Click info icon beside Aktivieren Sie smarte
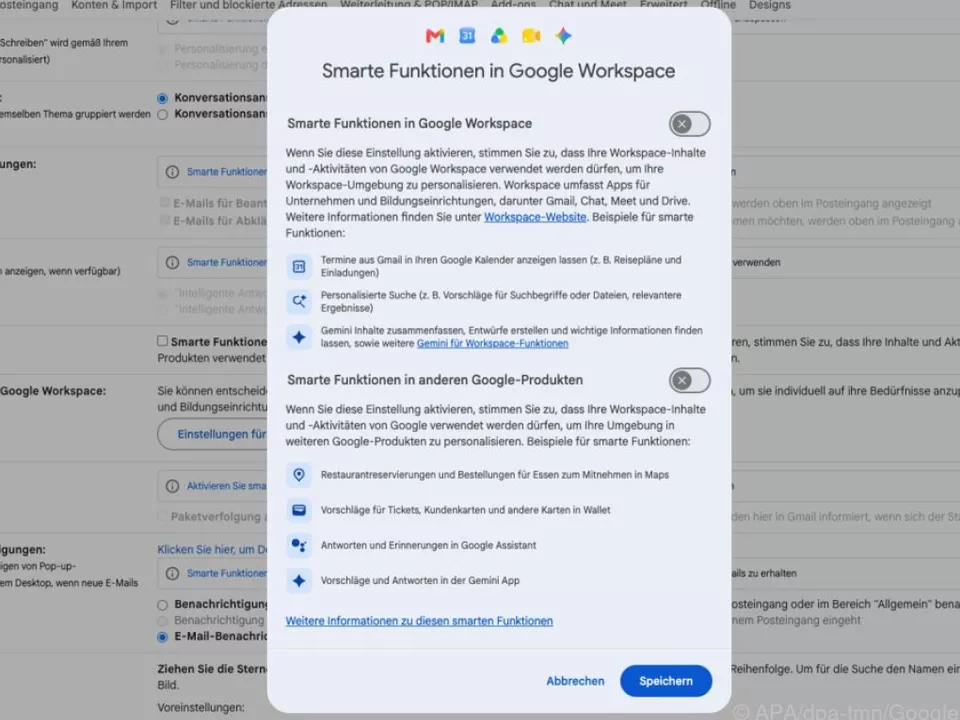 coord(173,486)
